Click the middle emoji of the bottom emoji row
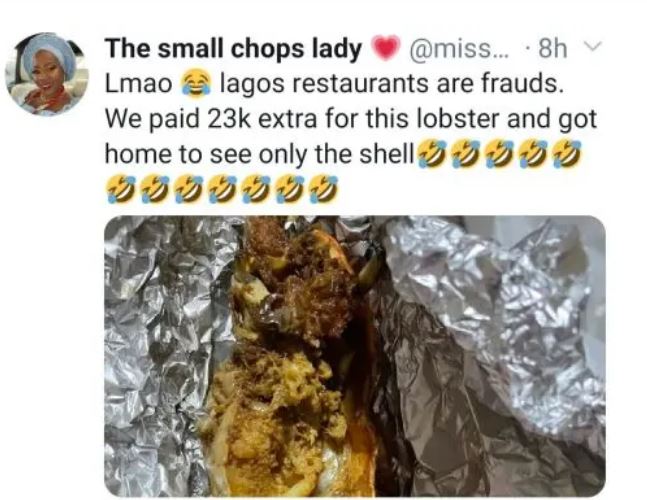647x500 pixels. pyautogui.click(x=222, y=189)
